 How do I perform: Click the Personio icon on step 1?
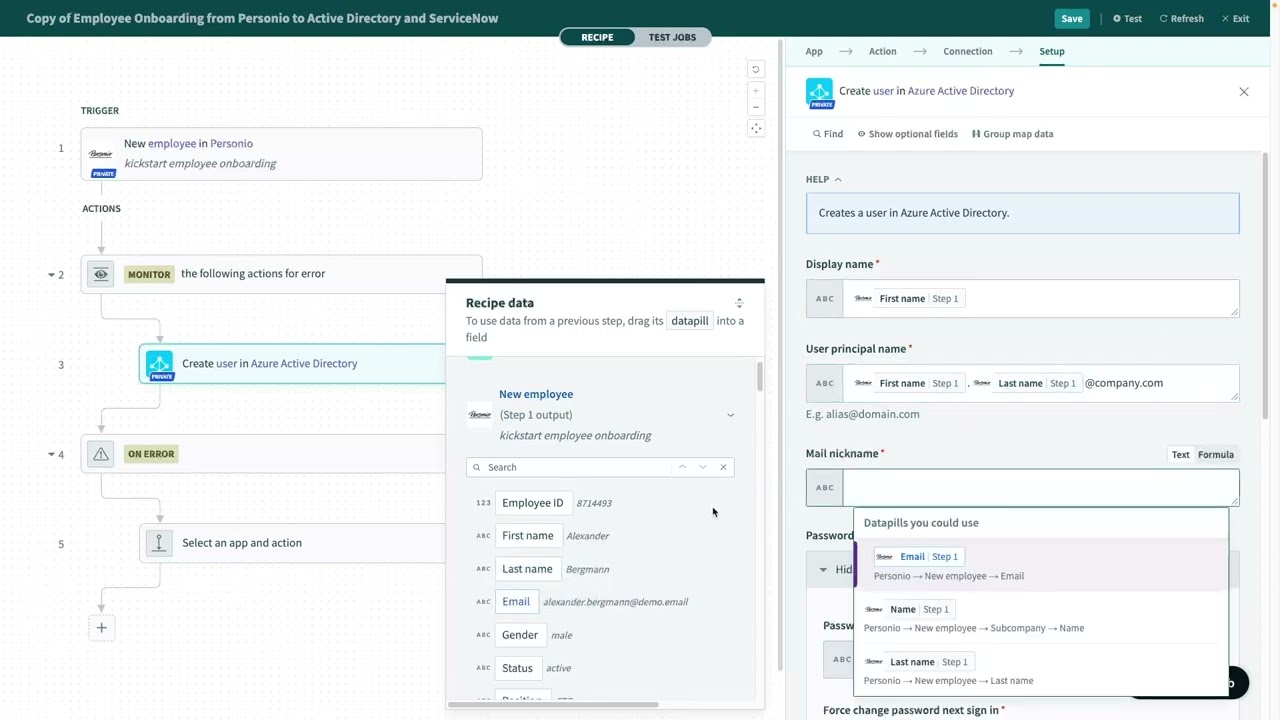click(x=101, y=154)
